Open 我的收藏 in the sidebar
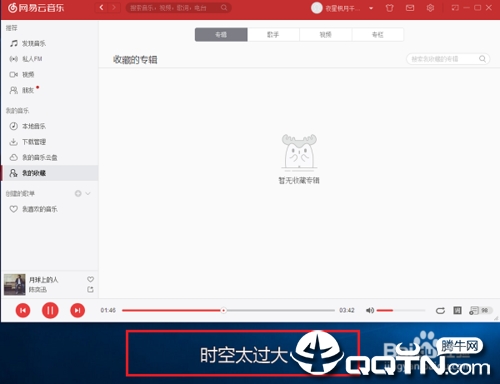Image resolution: width=500 pixels, height=384 pixels. [49, 173]
